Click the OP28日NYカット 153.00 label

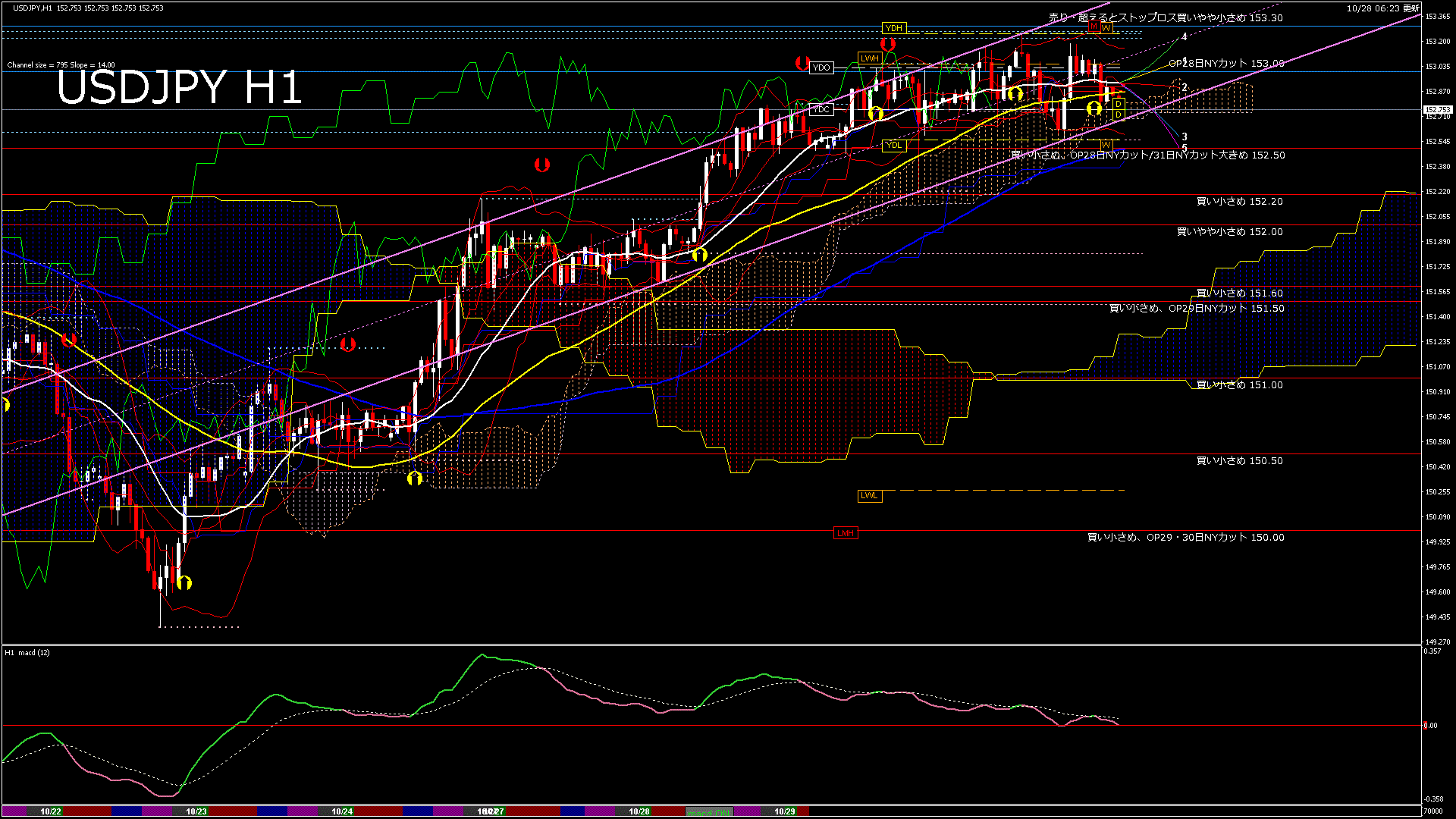coord(1226,64)
